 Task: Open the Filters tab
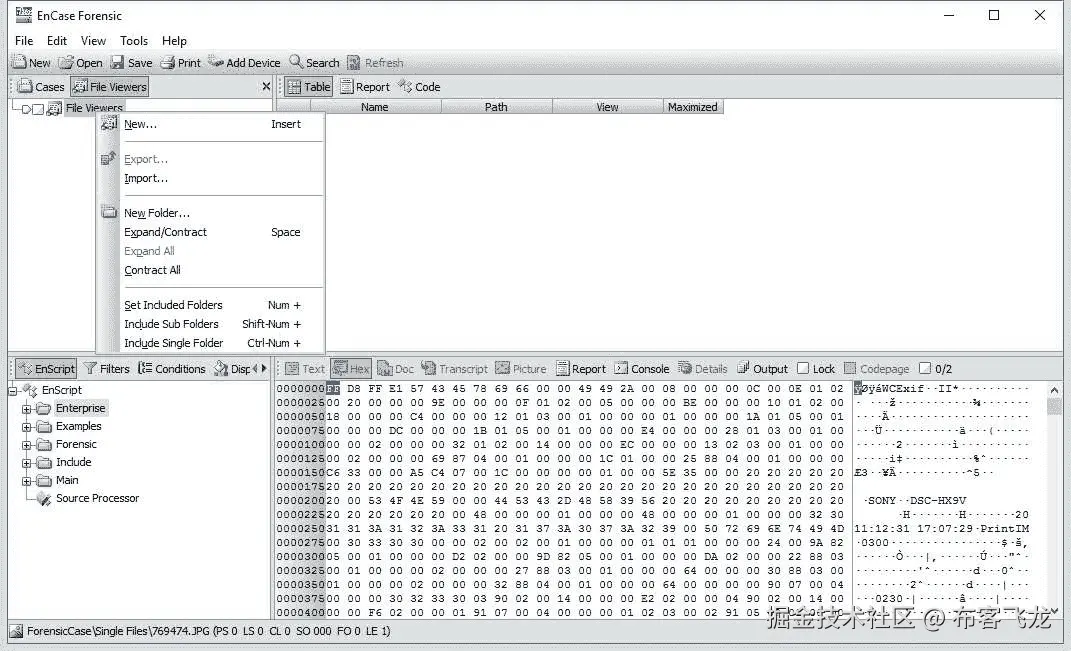(x=107, y=369)
